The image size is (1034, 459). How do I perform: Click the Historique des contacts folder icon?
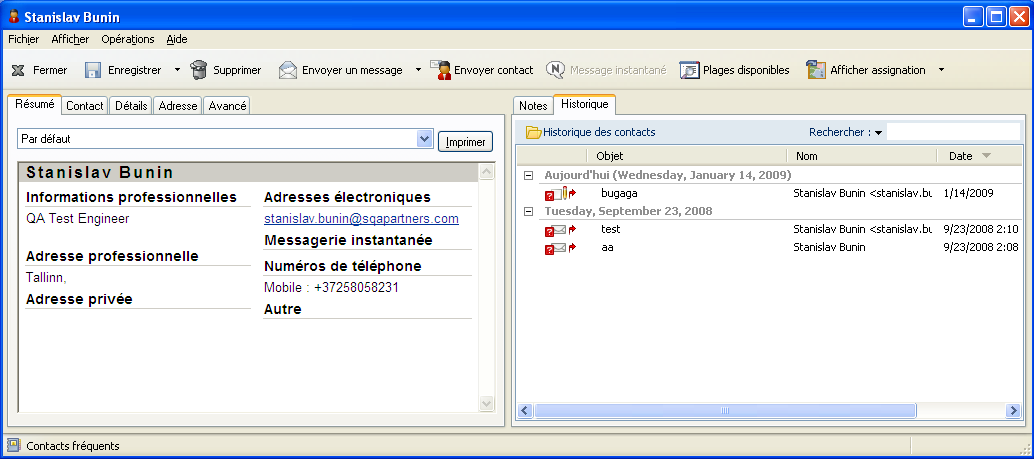point(533,133)
